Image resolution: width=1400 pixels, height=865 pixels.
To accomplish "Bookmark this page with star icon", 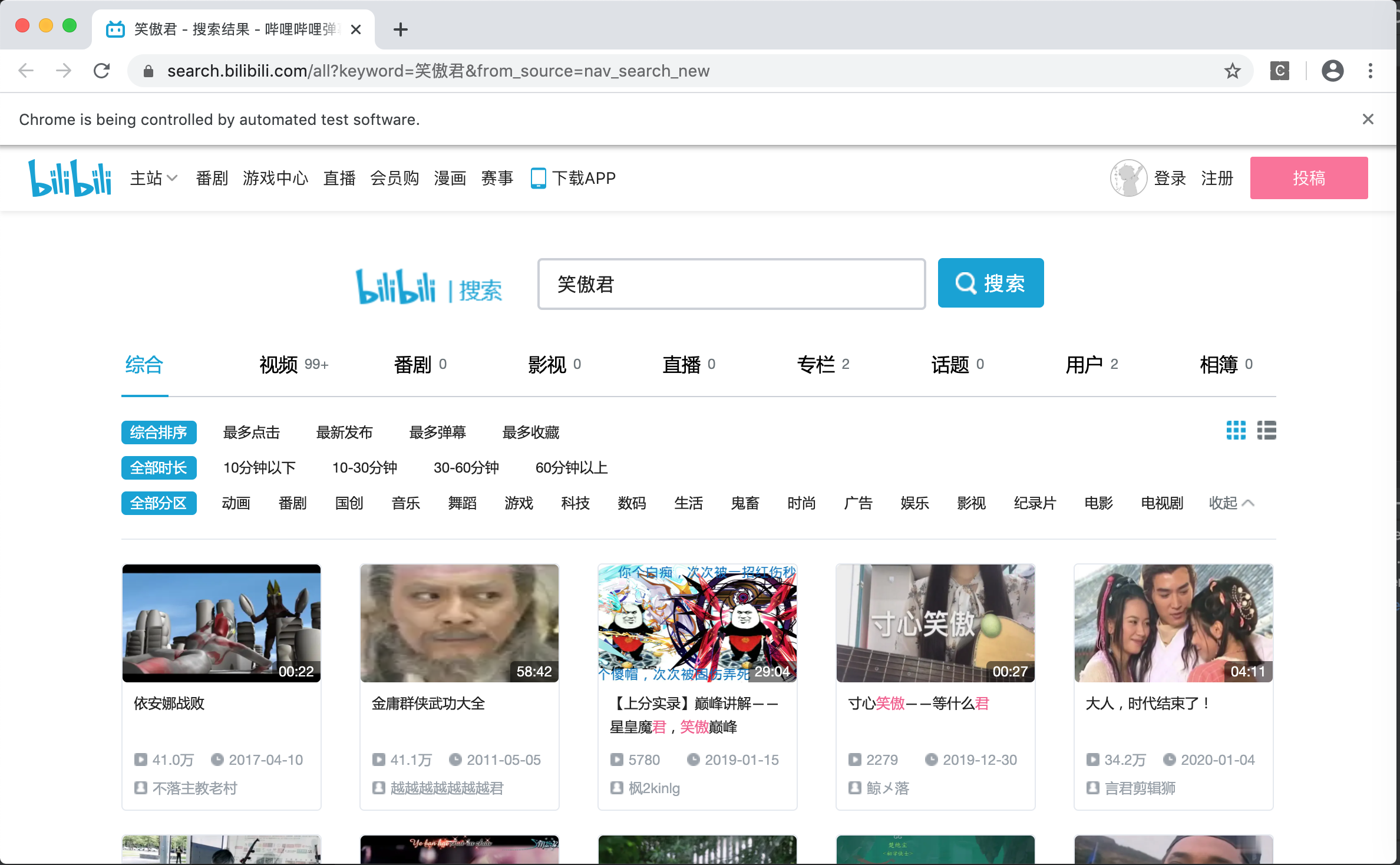I will click(1232, 71).
